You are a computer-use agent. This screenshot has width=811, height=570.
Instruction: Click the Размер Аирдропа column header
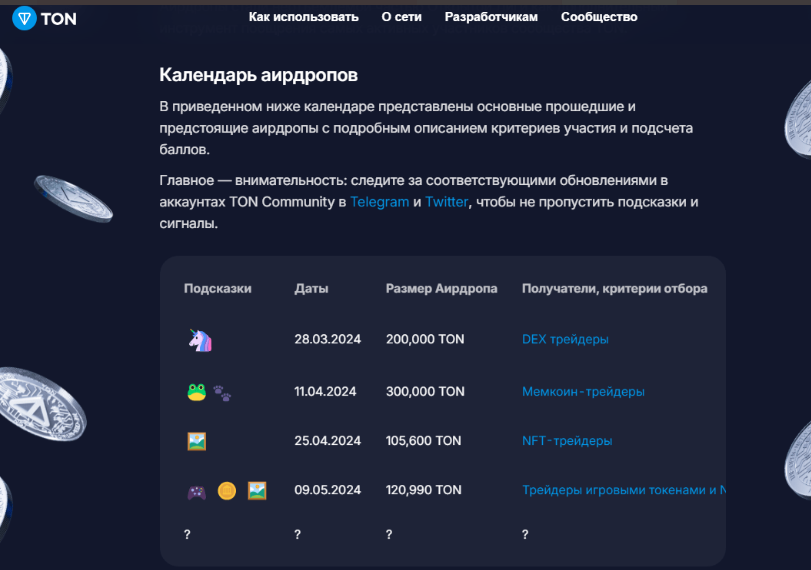point(442,289)
